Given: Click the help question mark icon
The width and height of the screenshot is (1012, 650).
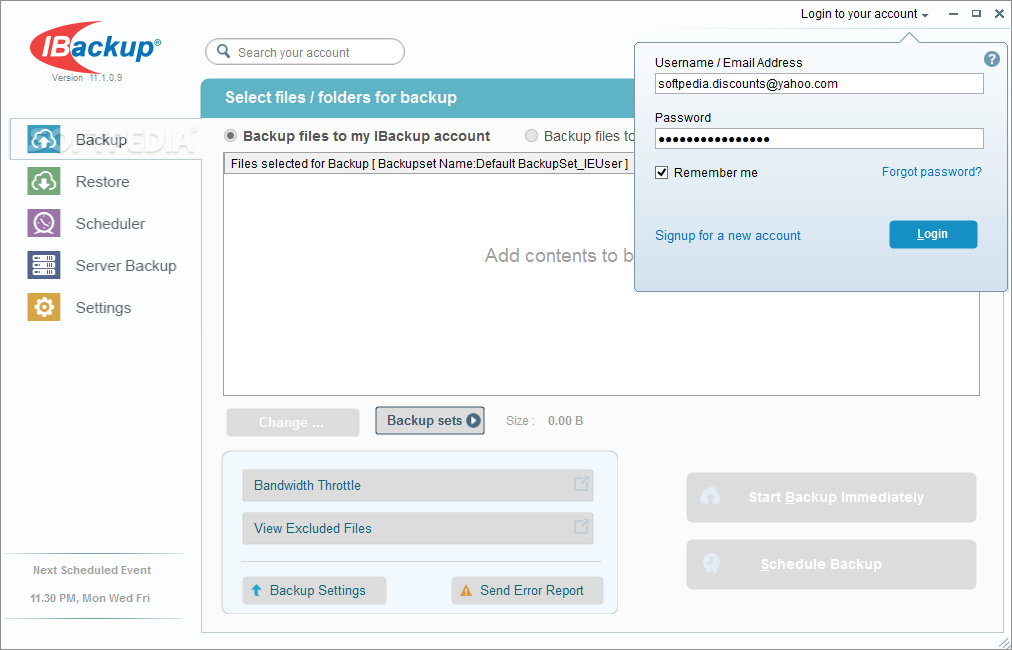Looking at the screenshot, I should (x=991, y=59).
